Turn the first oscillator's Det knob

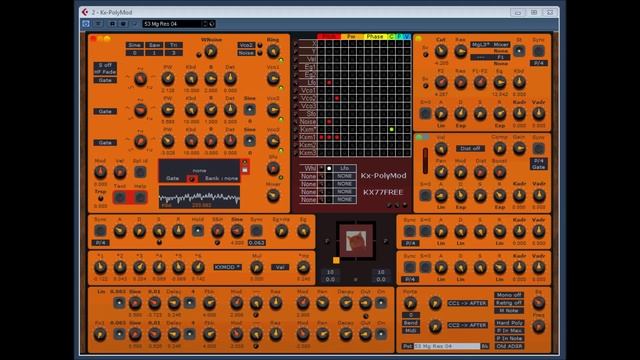tap(230, 78)
